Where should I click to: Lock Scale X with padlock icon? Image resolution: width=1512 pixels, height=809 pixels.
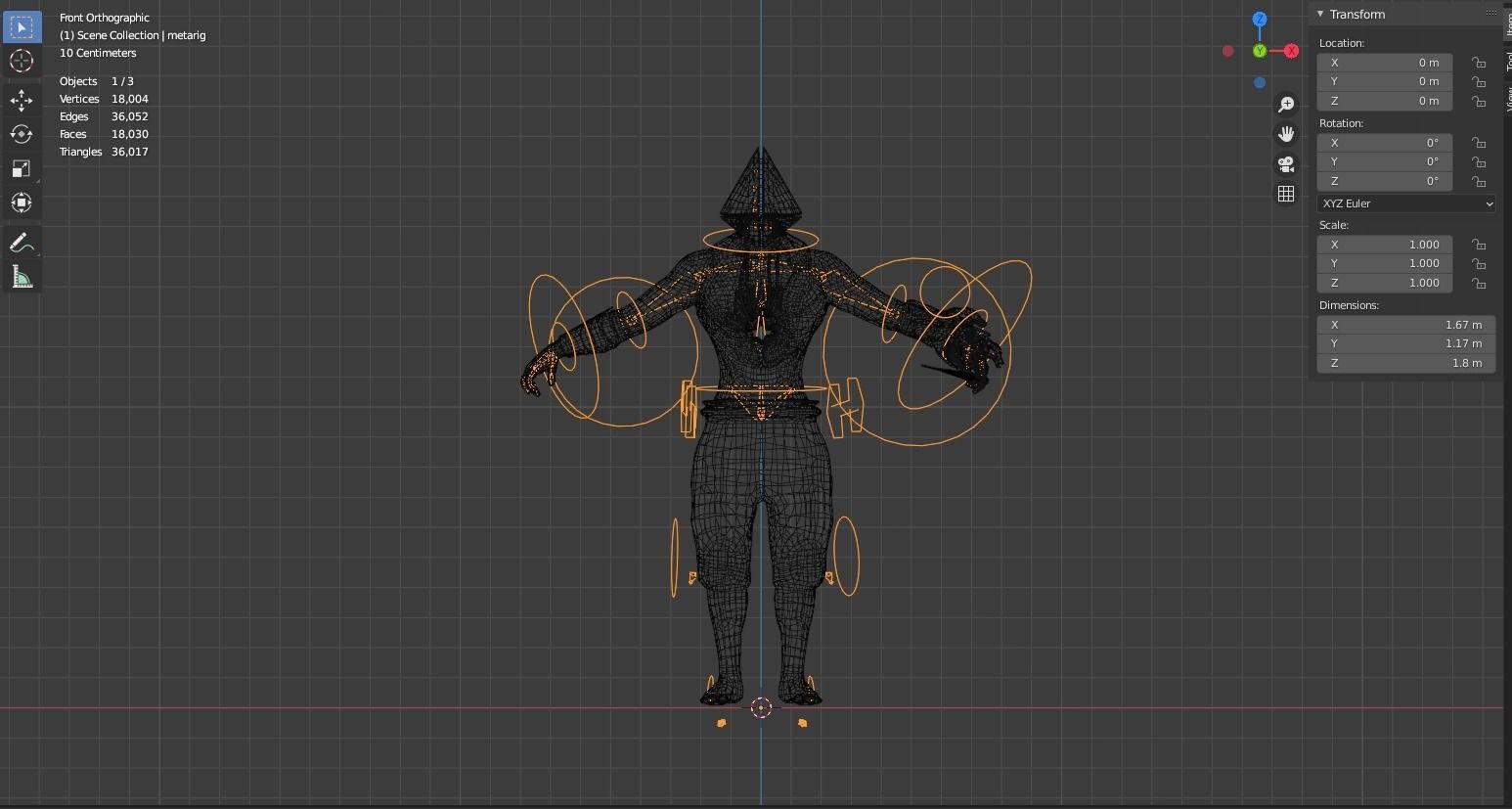coord(1479,245)
